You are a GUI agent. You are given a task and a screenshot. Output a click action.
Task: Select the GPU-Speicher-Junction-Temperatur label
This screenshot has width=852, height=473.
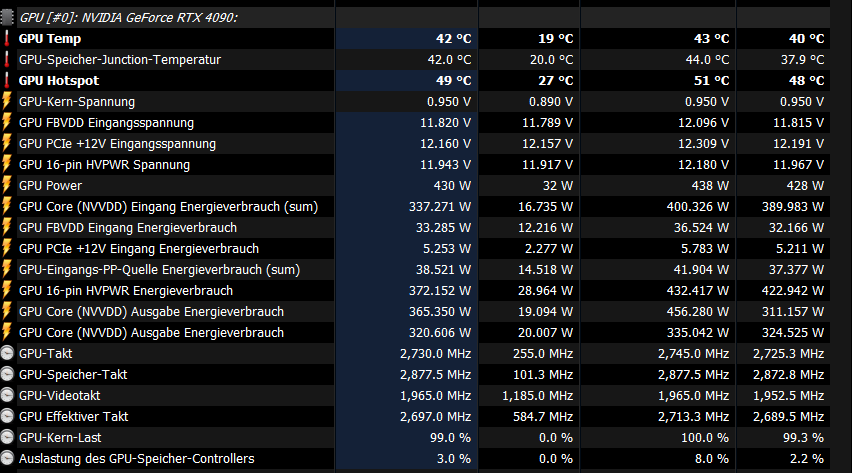point(120,60)
